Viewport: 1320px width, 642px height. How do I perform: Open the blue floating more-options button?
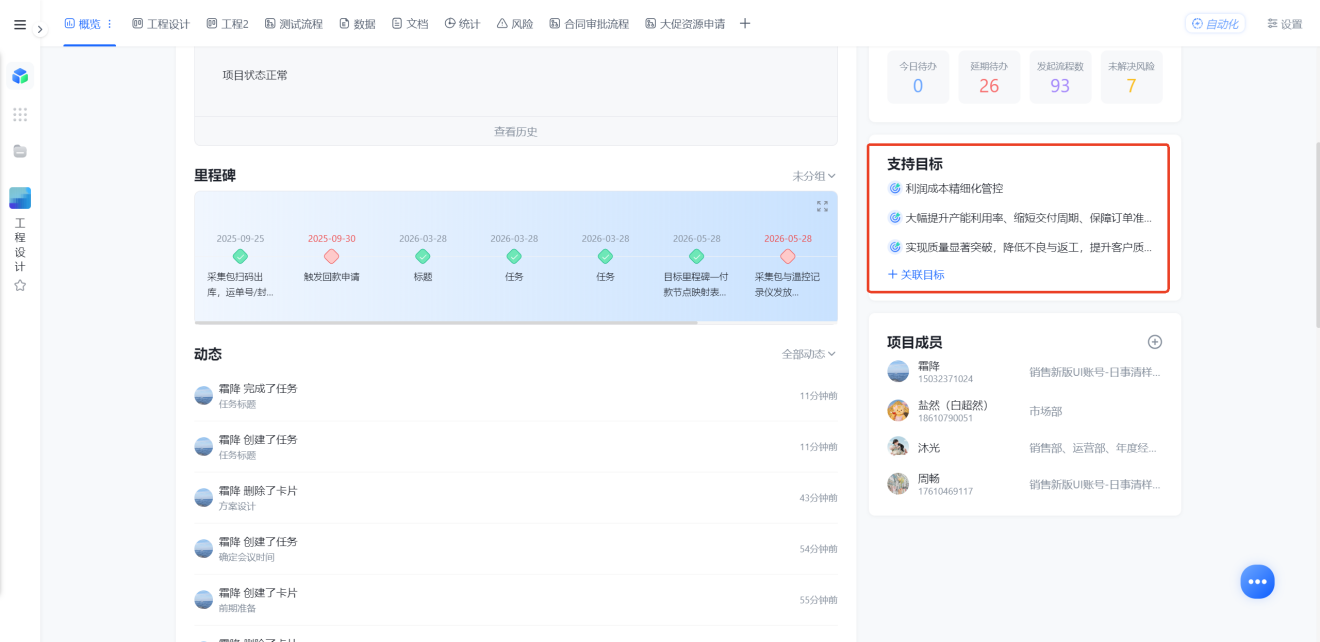(1258, 581)
